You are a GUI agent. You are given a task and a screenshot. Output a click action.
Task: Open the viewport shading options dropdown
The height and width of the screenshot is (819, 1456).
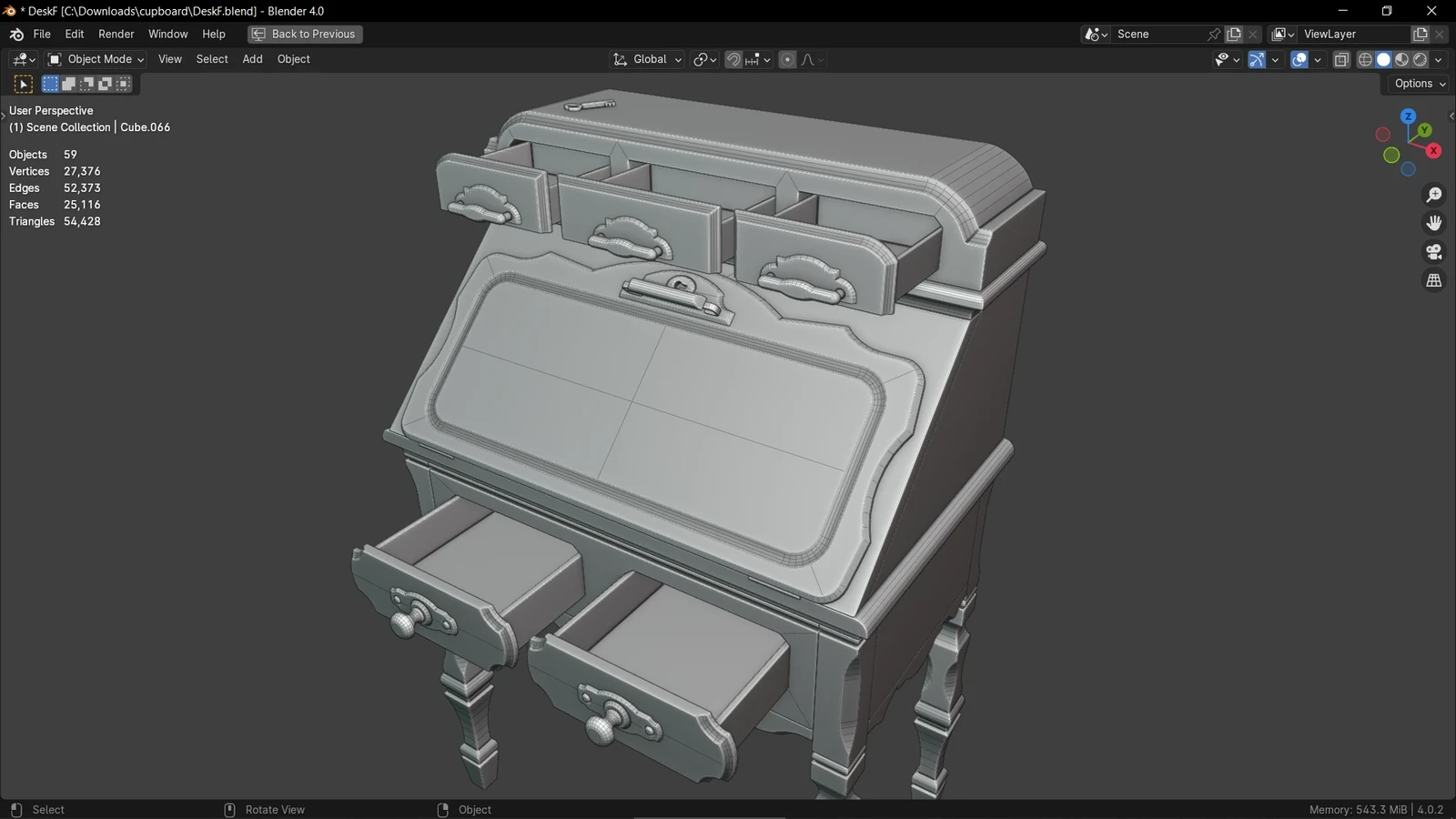(1439, 59)
